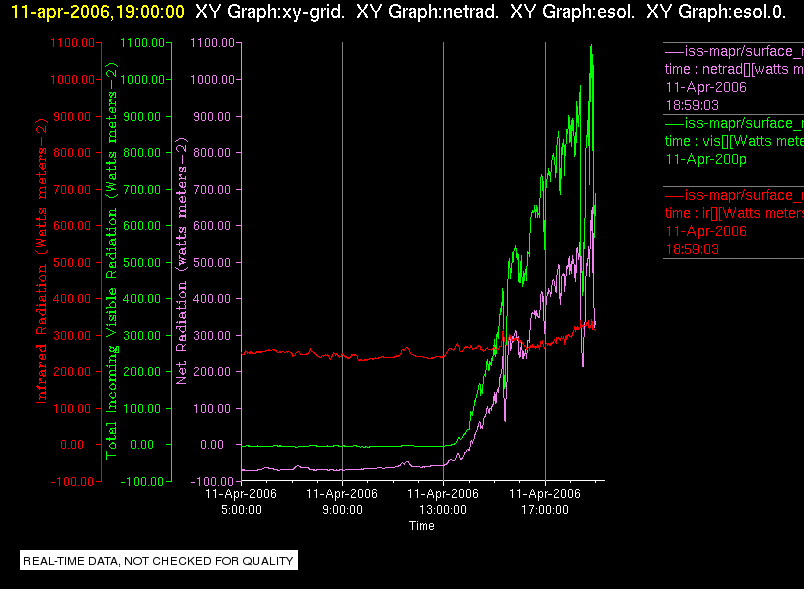Click the green -100.00 tick value
Viewport: 804px width, 589px height.
[143, 482]
